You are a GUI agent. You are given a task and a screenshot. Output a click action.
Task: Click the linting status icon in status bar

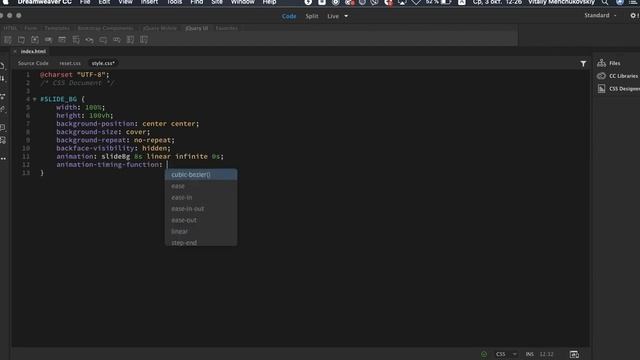[484, 354]
